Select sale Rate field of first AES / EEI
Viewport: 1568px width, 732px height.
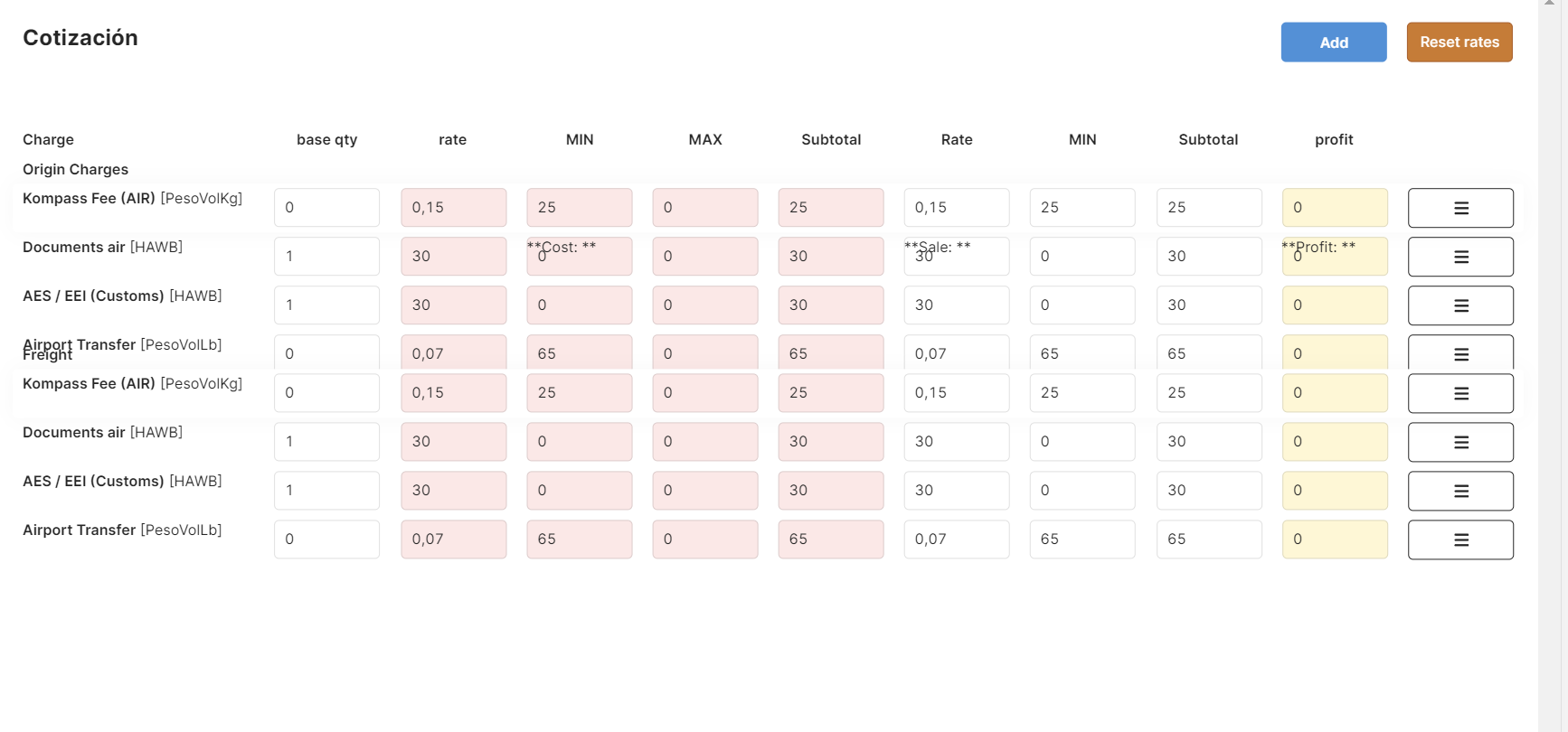[956, 305]
